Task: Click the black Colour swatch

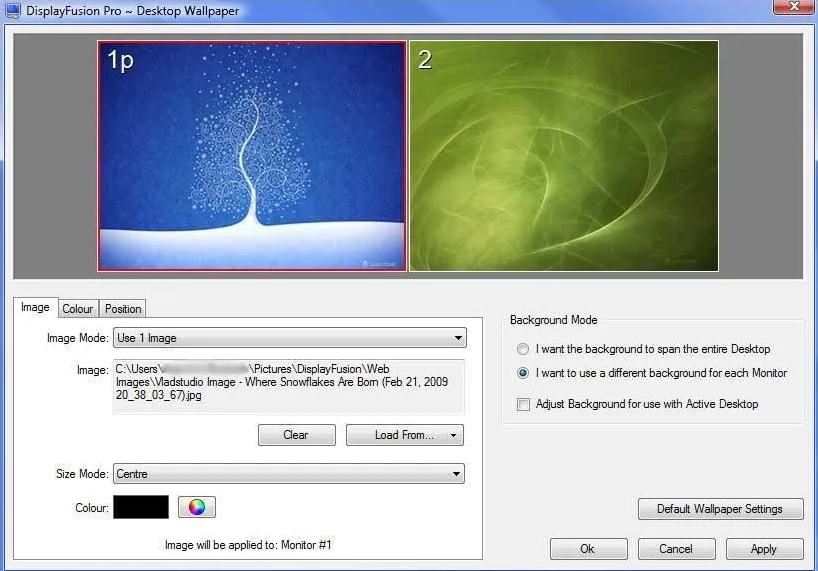Action: click(x=141, y=507)
